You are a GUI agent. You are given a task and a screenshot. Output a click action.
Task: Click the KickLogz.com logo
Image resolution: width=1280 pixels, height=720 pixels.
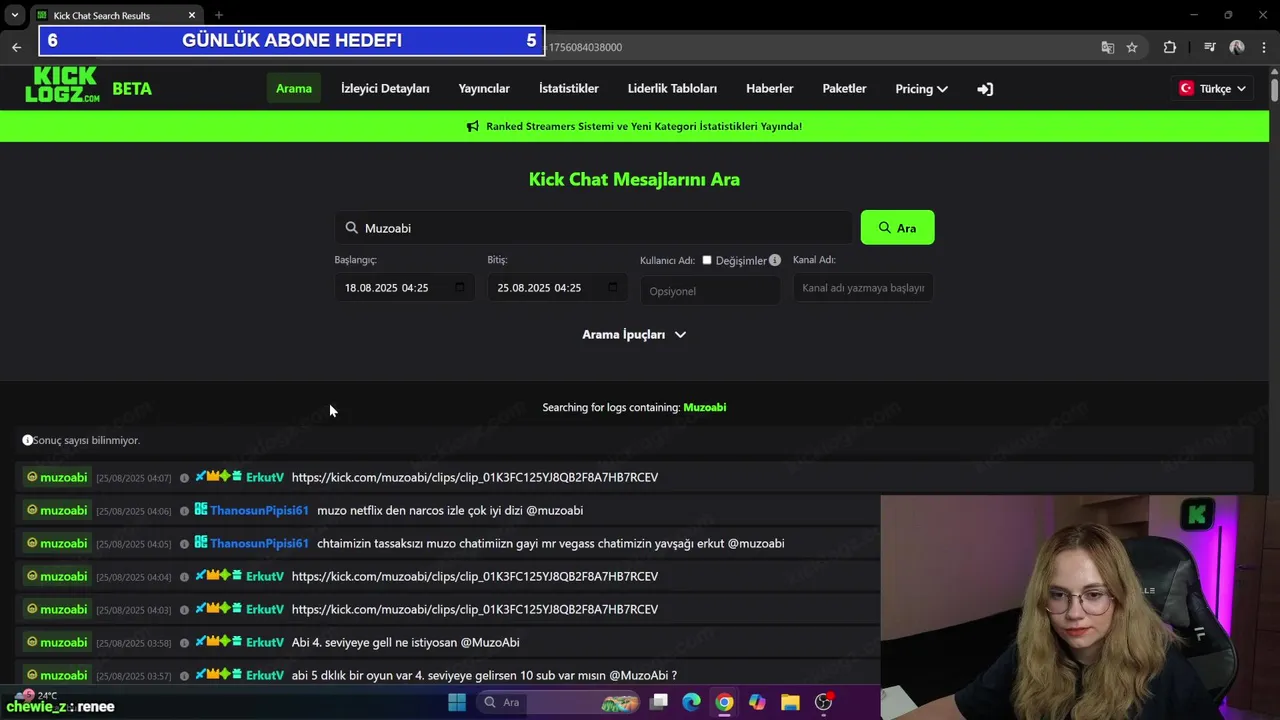coord(62,86)
